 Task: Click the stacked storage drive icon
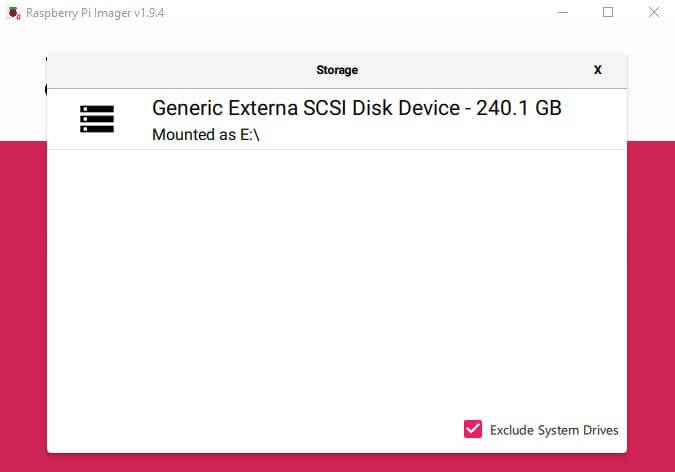[97, 119]
